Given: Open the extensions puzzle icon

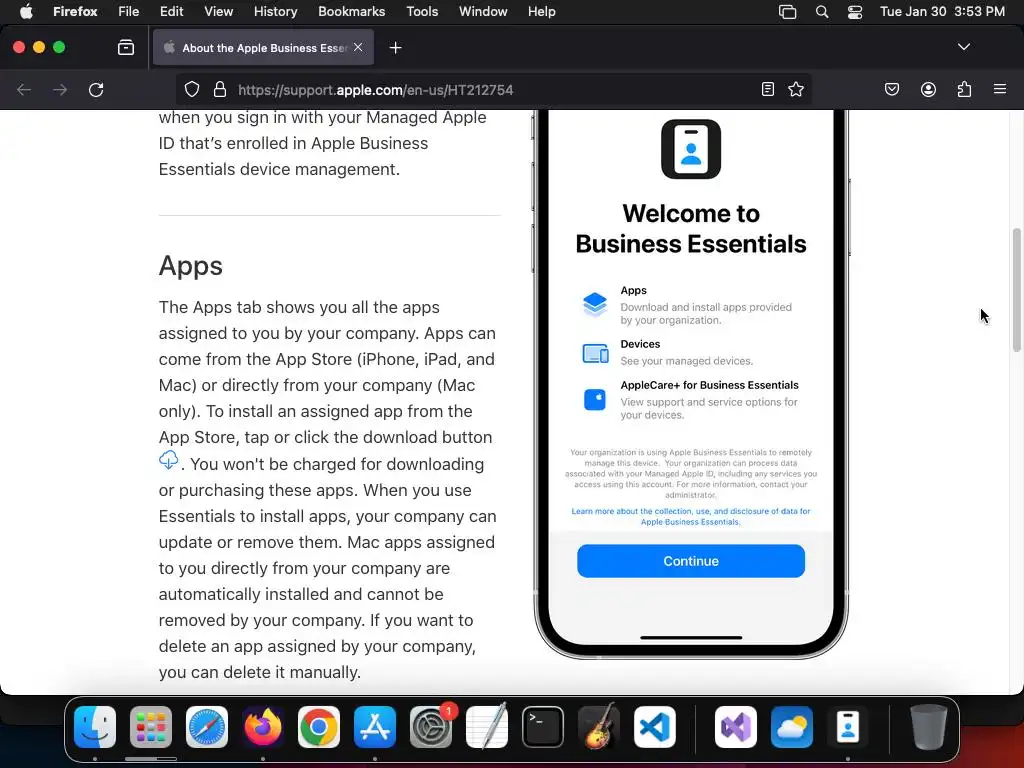Looking at the screenshot, I should point(964,89).
